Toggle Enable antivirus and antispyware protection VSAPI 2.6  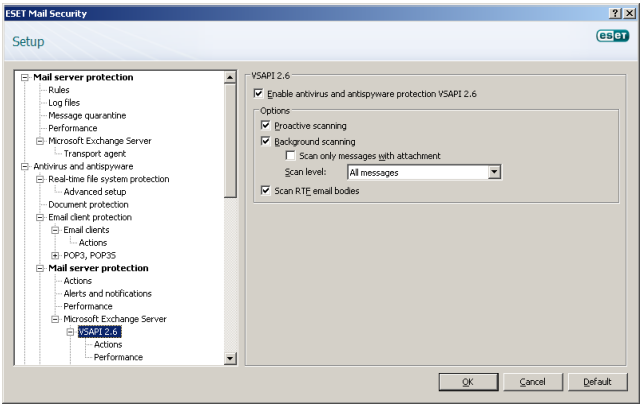tap(258, 94)
